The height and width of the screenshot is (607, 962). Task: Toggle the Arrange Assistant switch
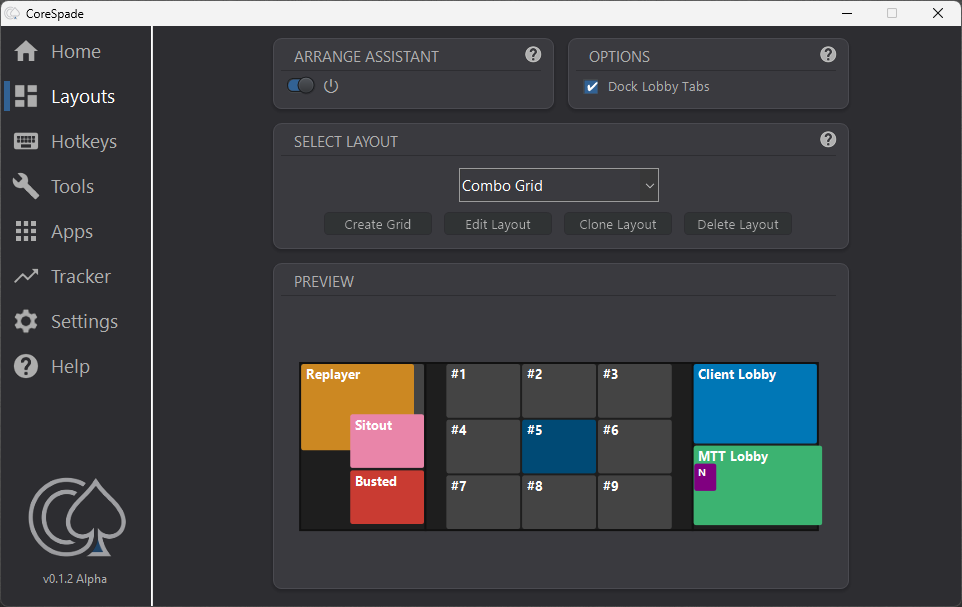(x=301, y=85)
